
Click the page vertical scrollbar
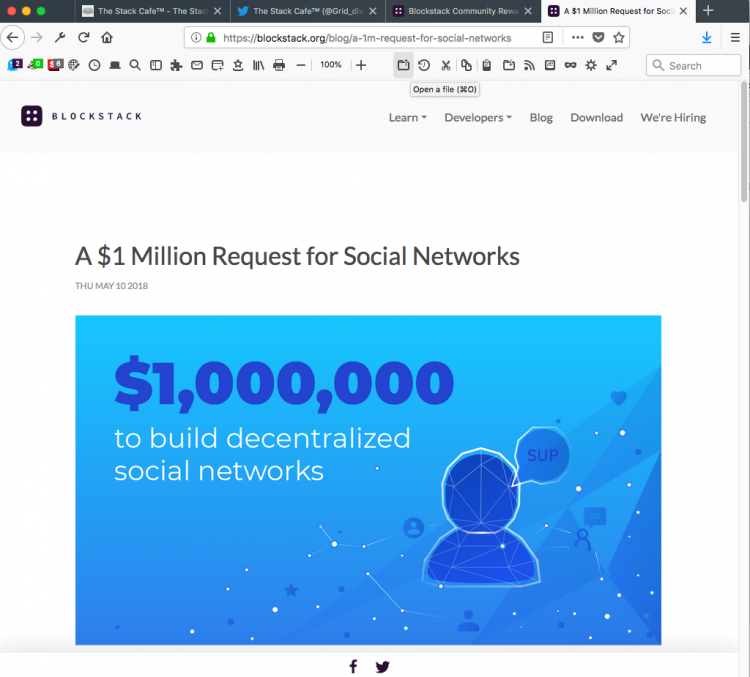744,141
